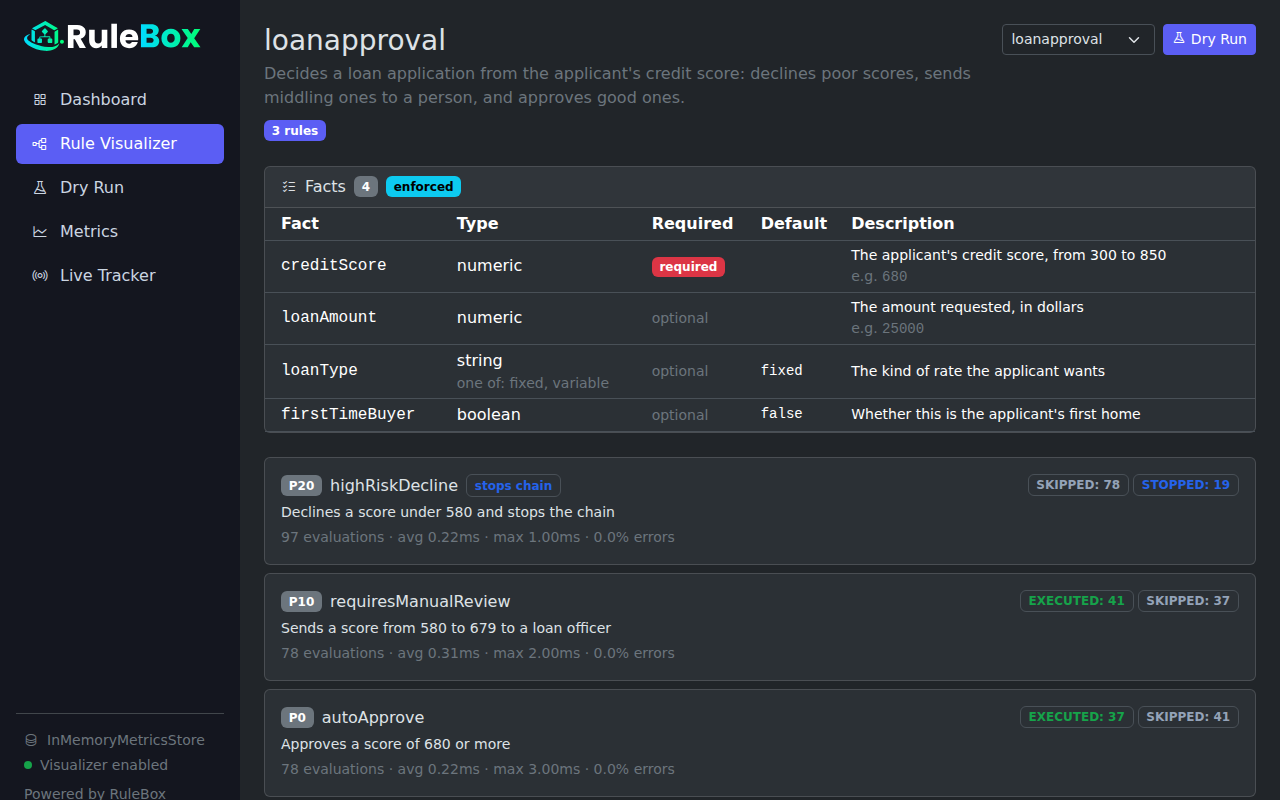1280x800 pixels.
Task: Click the Metrics chart icon
Action: click(x=40, y=232)
